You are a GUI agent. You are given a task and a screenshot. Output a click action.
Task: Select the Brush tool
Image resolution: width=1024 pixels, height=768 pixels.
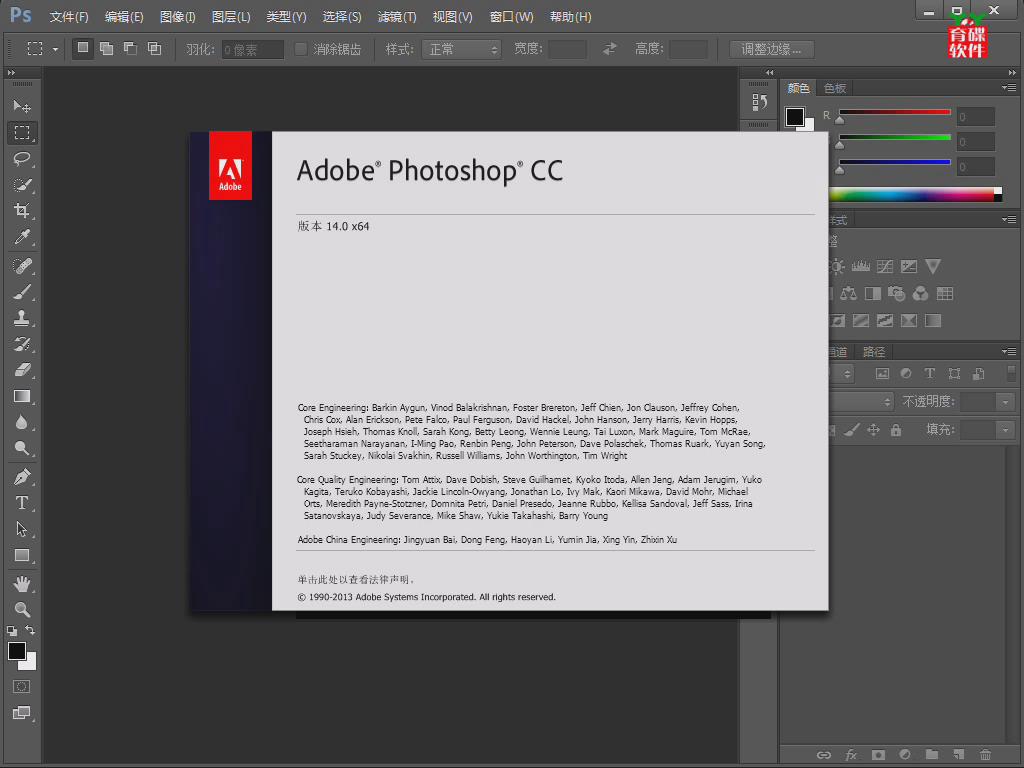[x=22, y=292]
